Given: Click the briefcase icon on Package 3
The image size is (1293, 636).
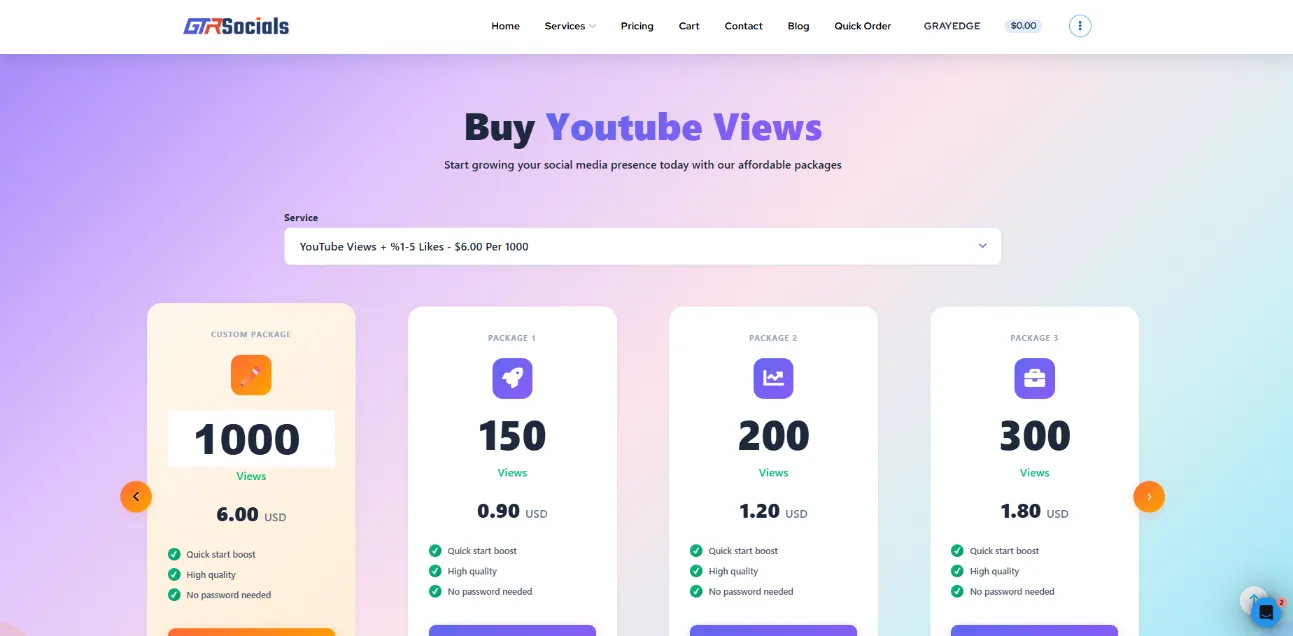Looking at the screenshot, I should pyautogui.click(x=1034, y=378).
